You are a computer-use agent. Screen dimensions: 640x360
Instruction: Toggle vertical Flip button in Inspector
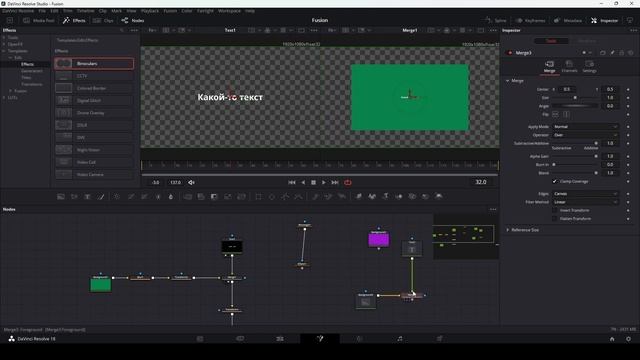[566, 114]
